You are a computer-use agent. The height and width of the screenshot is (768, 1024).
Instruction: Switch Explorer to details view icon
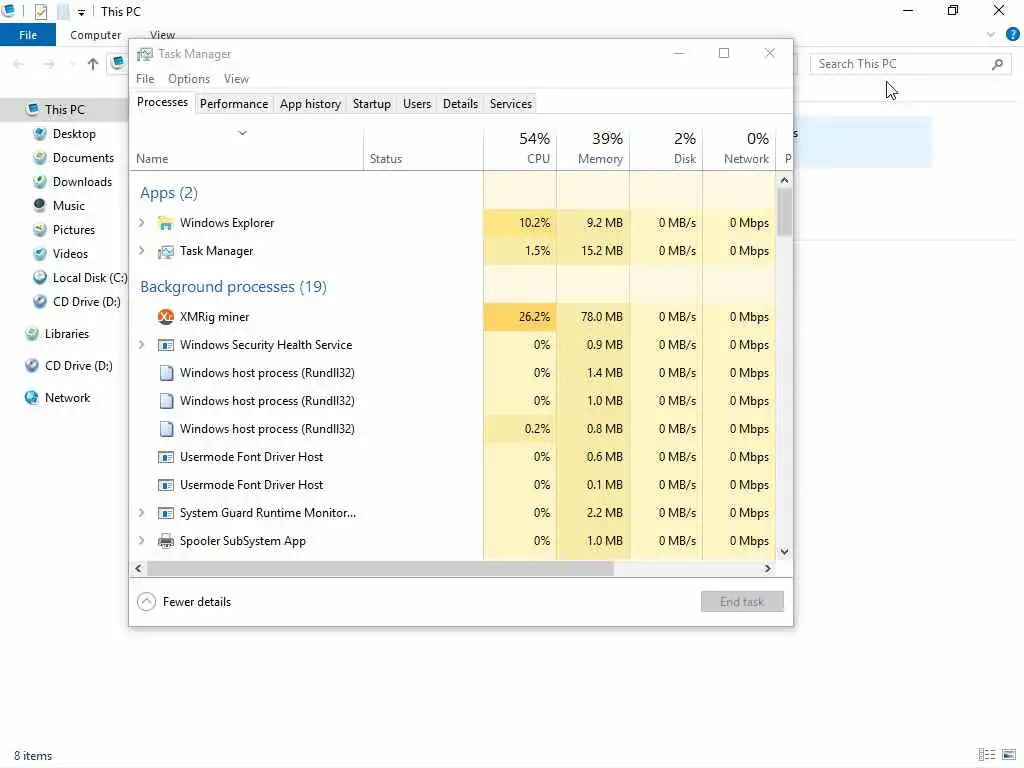(x=987, y=755)
